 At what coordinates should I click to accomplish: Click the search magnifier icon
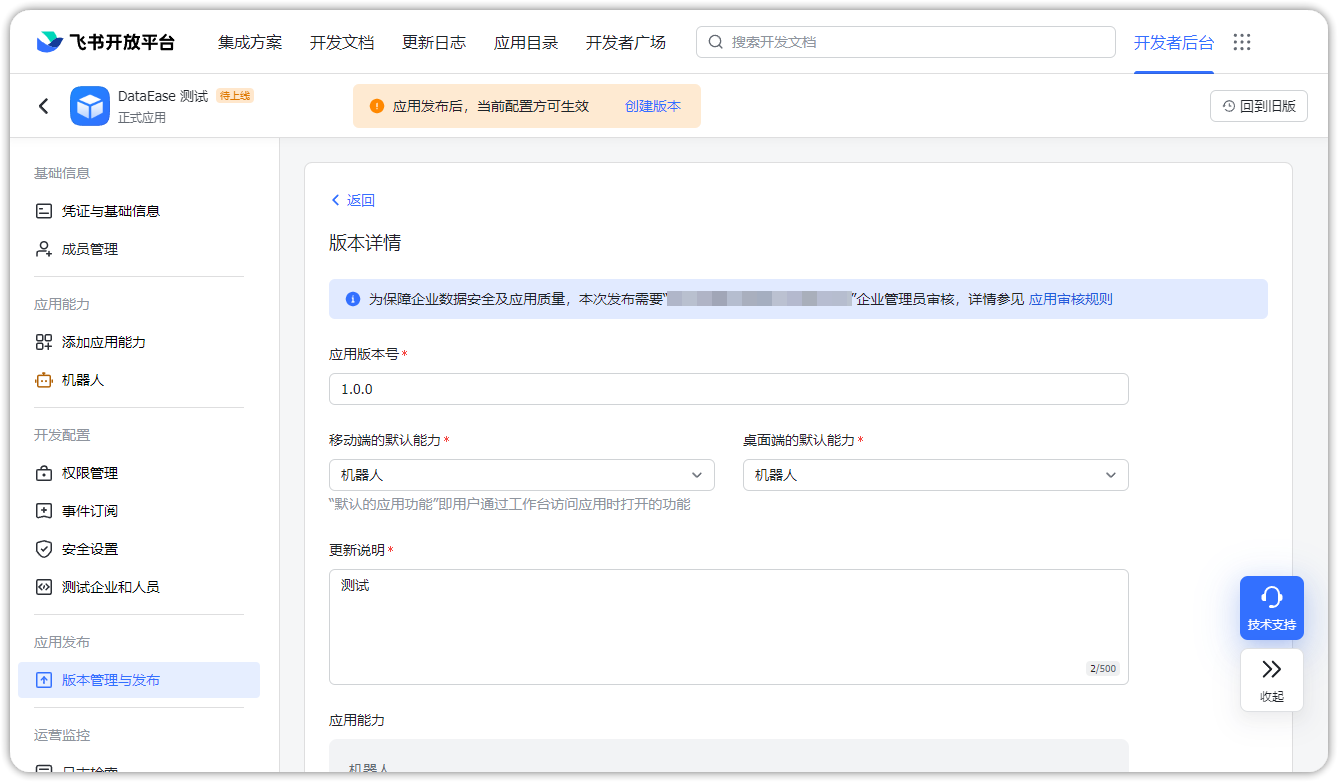coord(715,42)
